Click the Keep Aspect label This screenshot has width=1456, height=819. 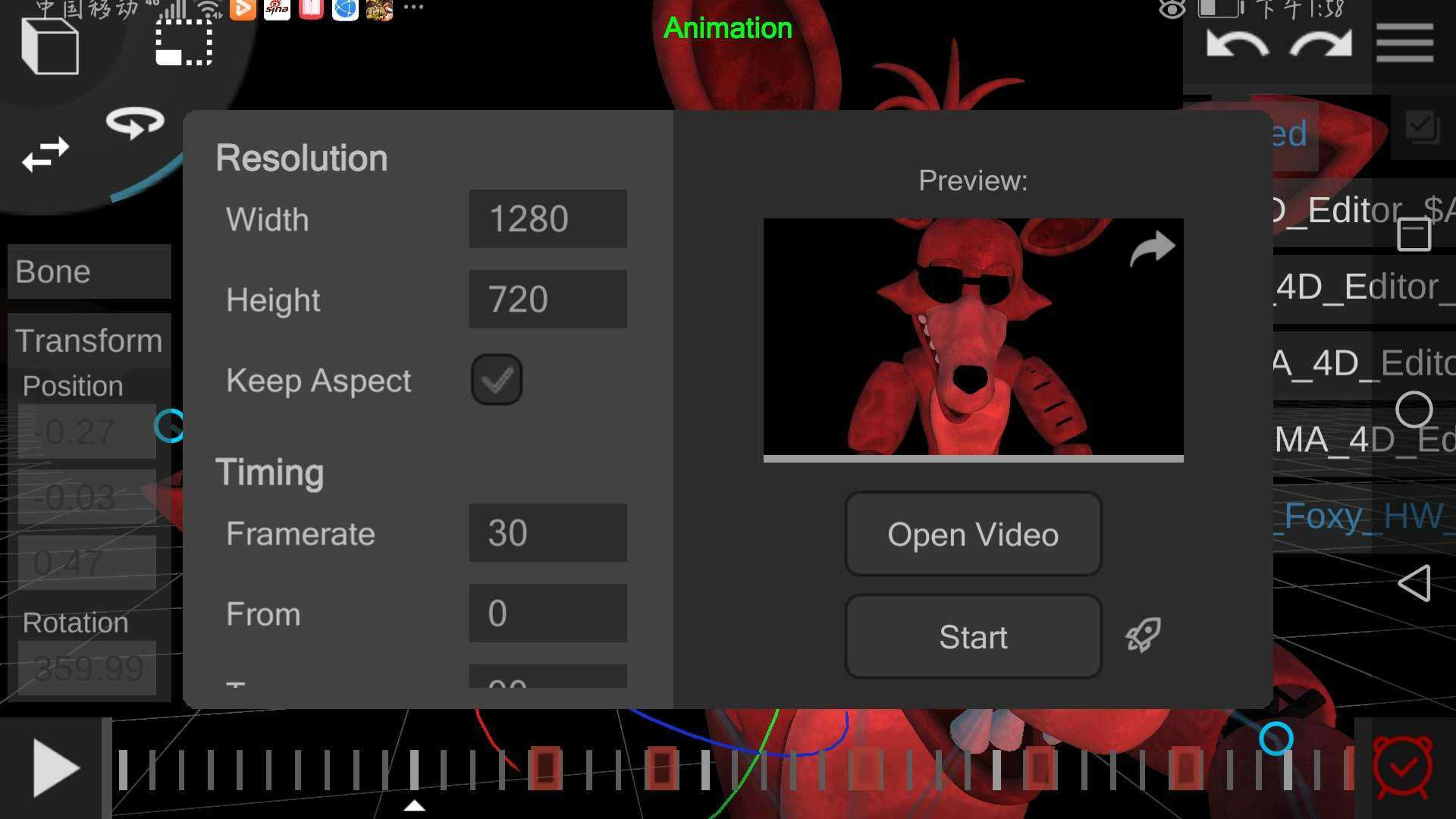click(x=318, y=381)
